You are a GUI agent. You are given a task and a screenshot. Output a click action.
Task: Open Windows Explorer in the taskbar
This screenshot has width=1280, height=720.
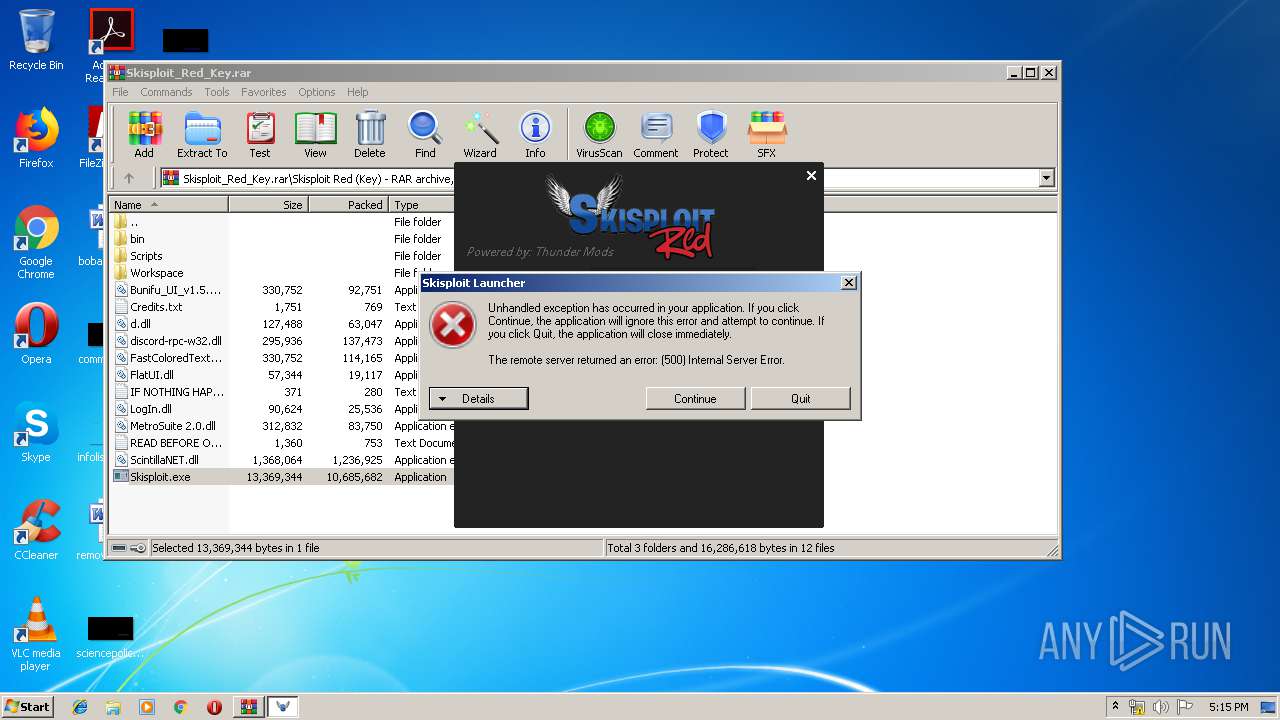(113, 707)
